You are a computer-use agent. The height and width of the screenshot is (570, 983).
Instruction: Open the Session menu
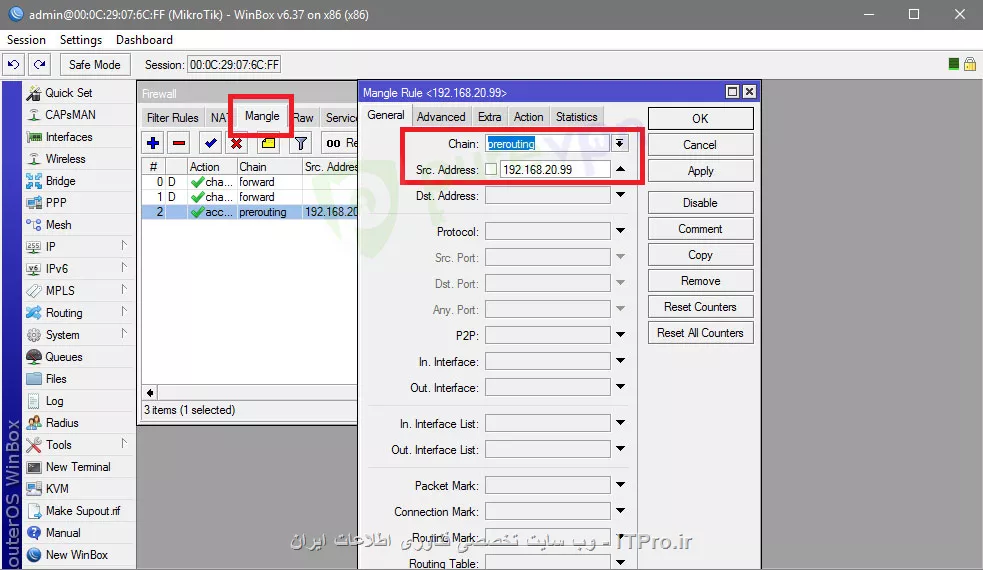[26, 40]
